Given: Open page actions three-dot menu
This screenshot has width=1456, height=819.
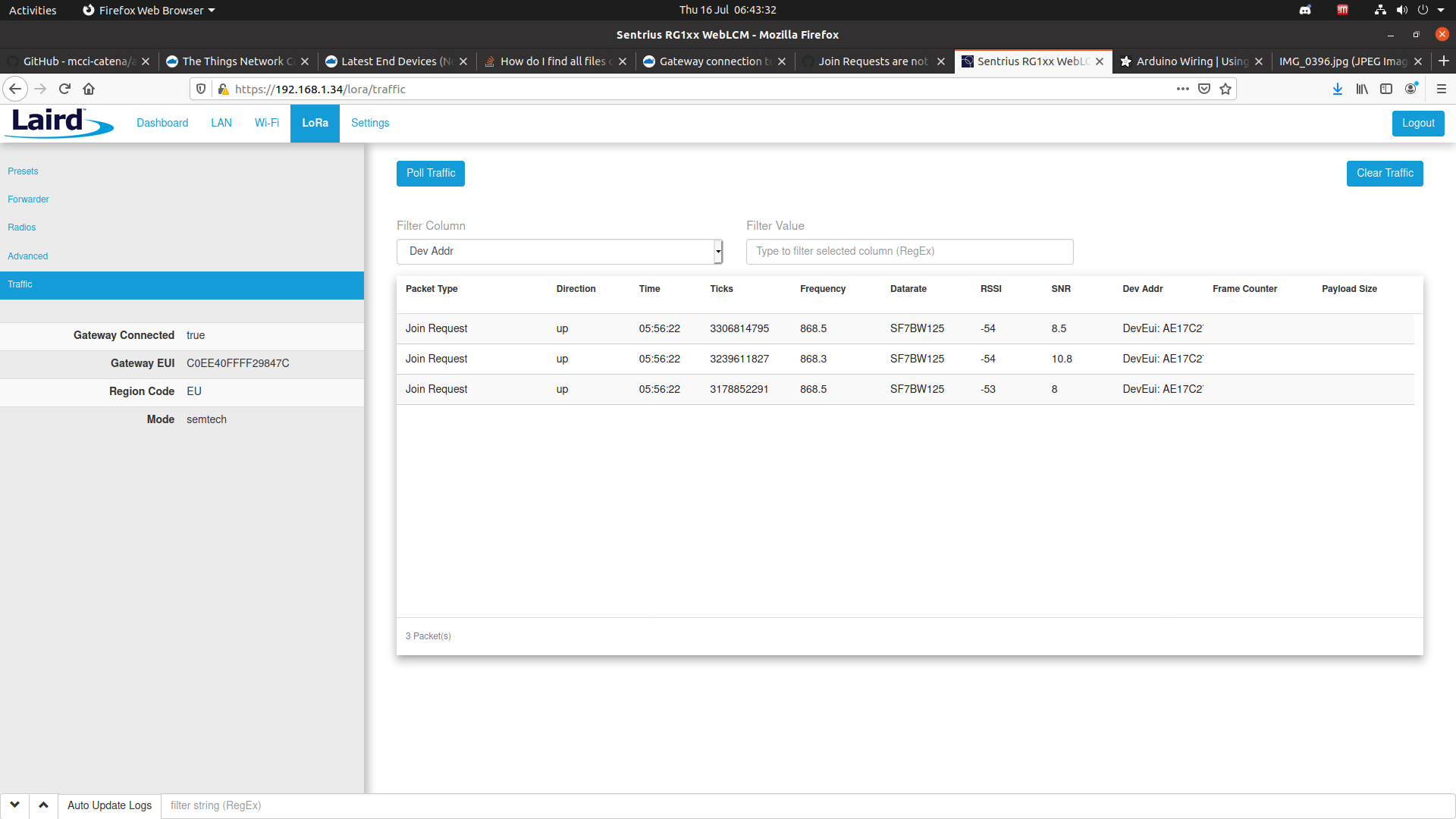Looking at the screenshot, I should point(1182,89).
